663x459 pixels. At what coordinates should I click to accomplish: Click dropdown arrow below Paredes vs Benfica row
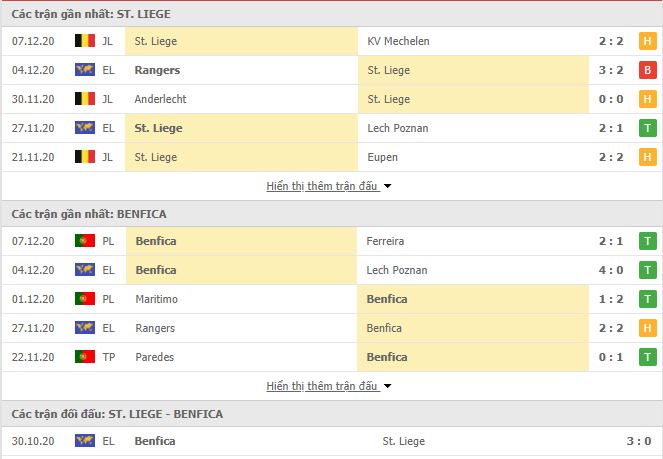[x=387, y=386]
